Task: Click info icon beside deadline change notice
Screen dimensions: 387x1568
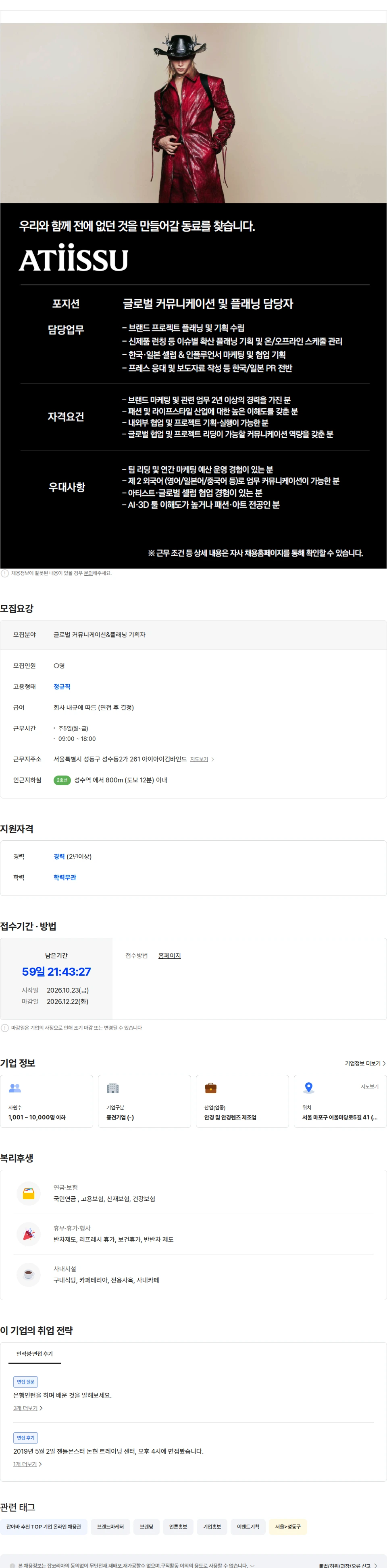Action: [5, 1028]
